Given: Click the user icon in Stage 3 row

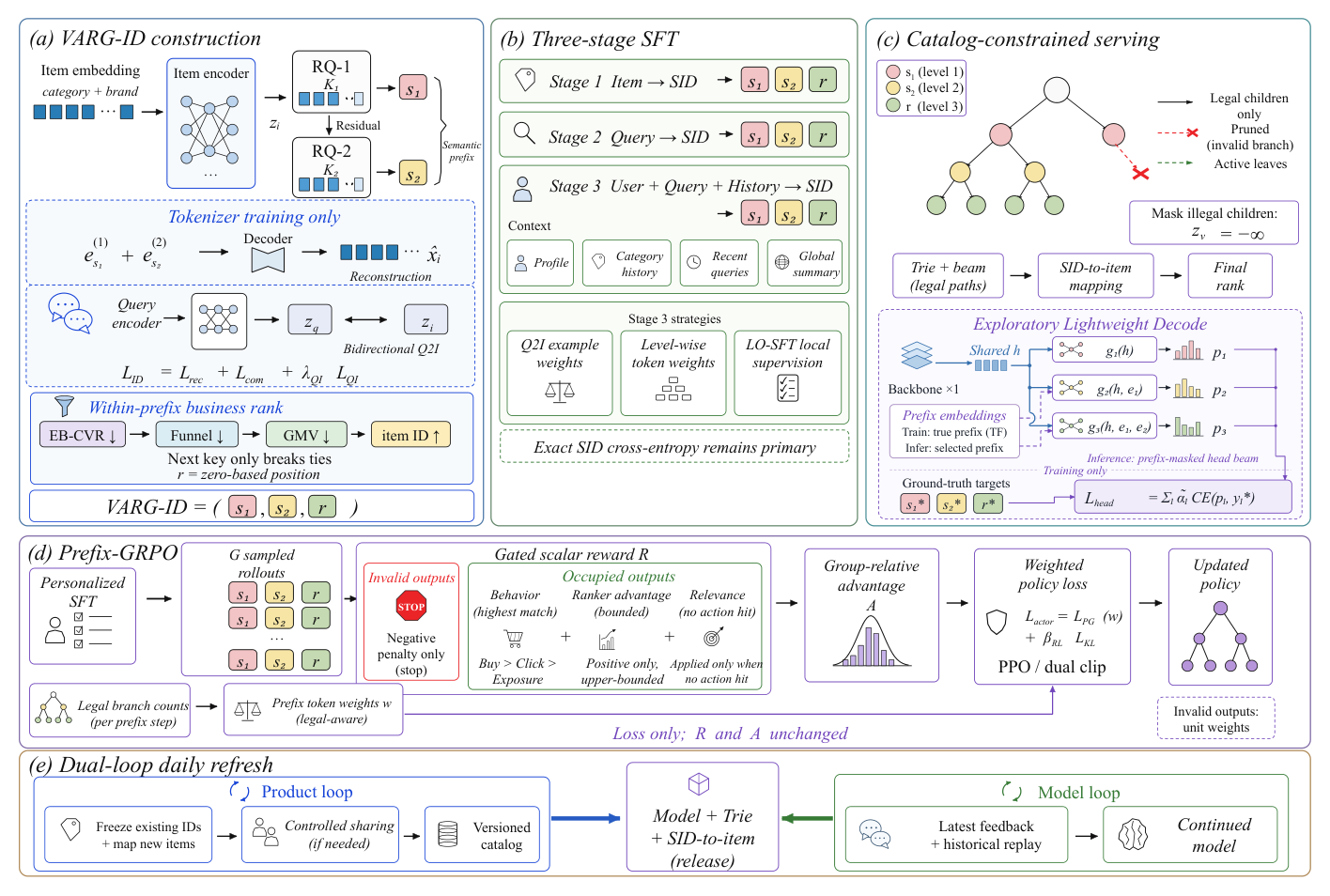Looking at the screenshot, I should [x=522, y=189].
